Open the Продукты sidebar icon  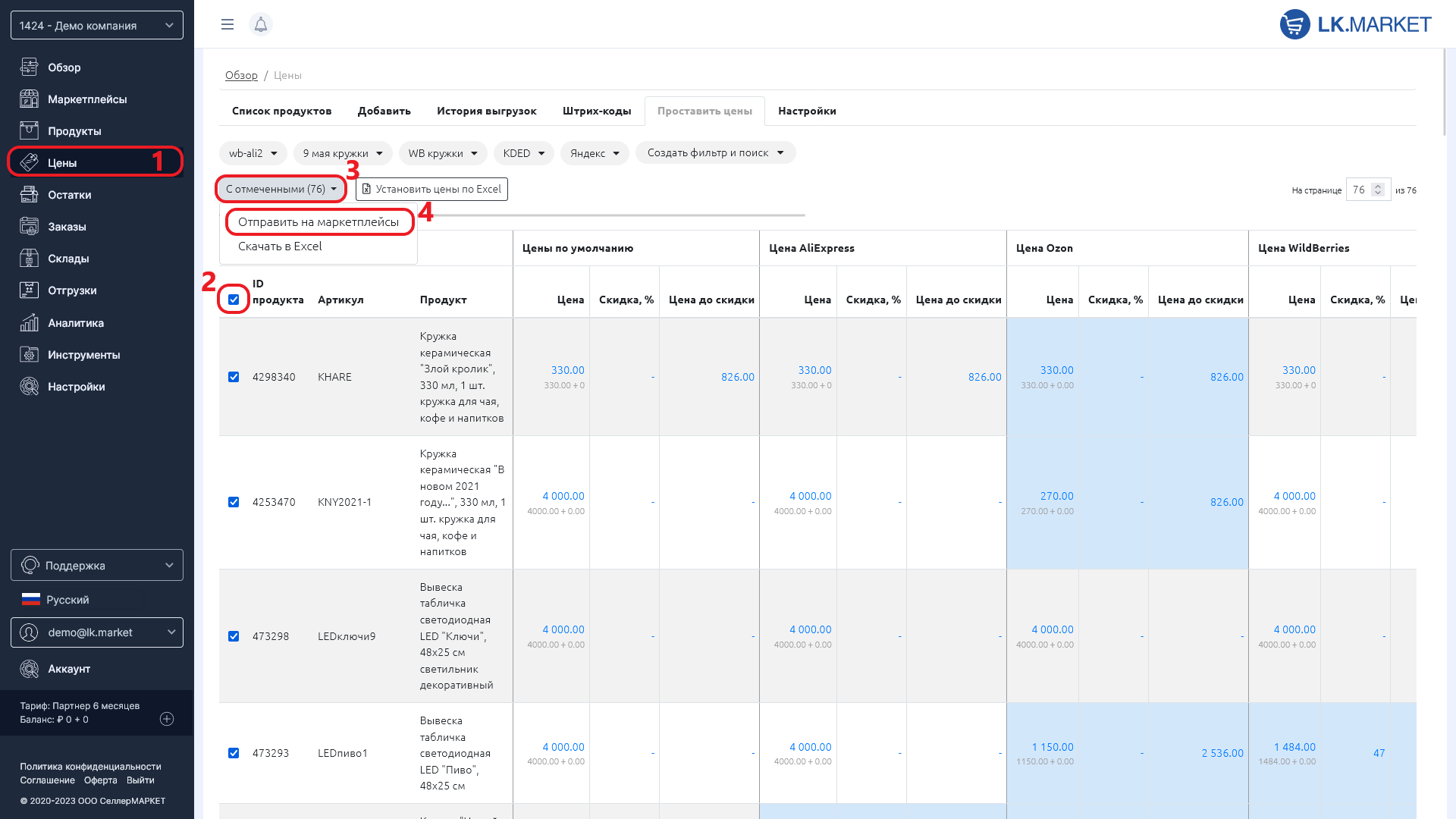29,131
